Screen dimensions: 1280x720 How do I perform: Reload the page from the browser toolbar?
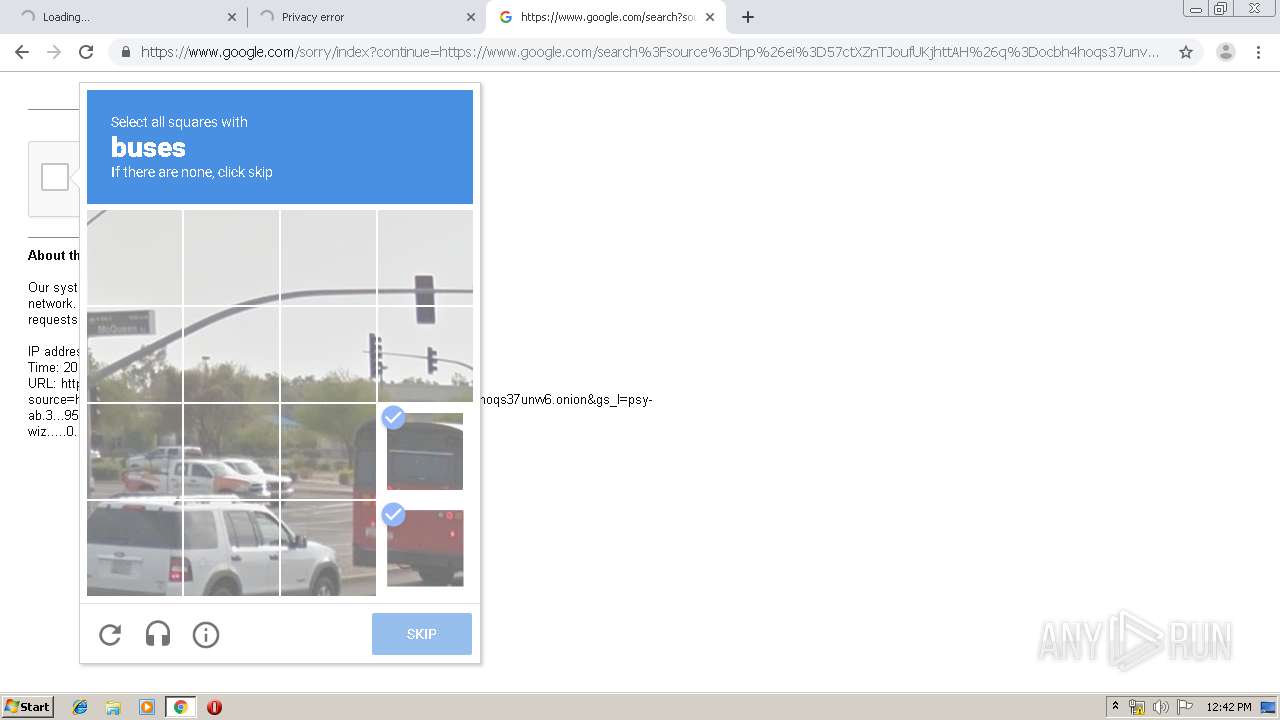coord(86,52)
